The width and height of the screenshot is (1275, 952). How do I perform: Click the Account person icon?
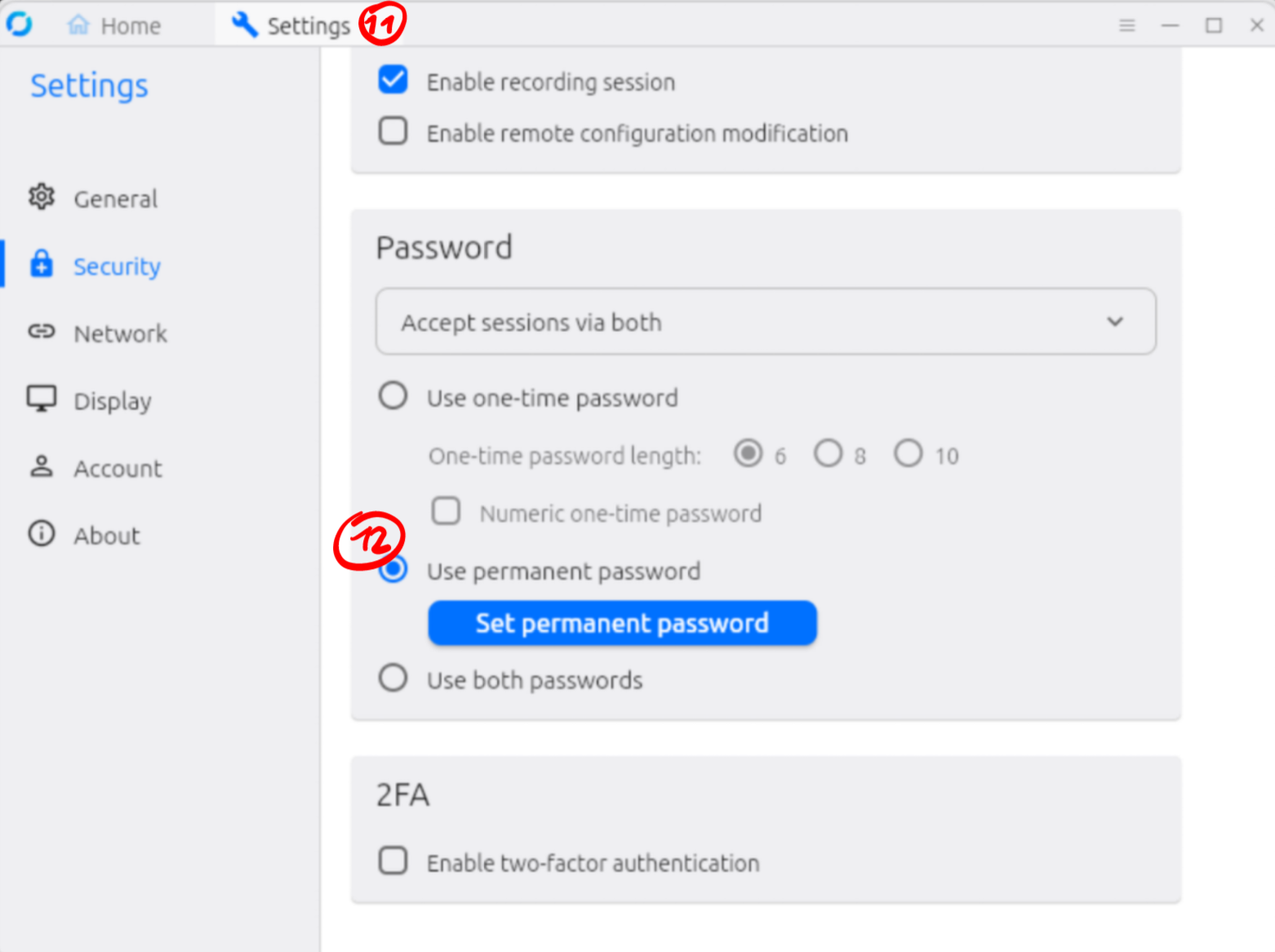pyautogui.click(x=42, y=467)
